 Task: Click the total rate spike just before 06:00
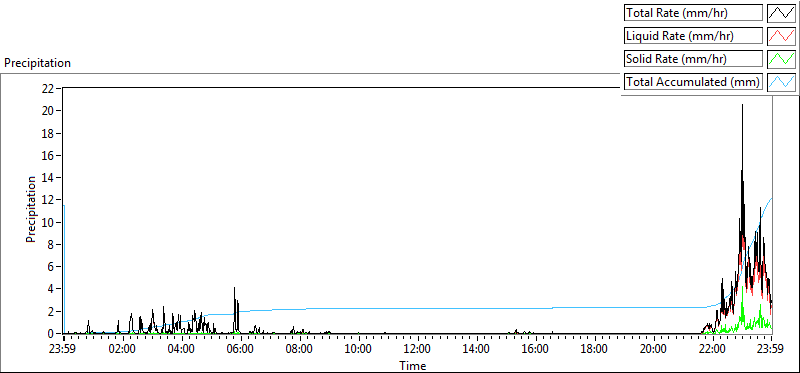234,289
